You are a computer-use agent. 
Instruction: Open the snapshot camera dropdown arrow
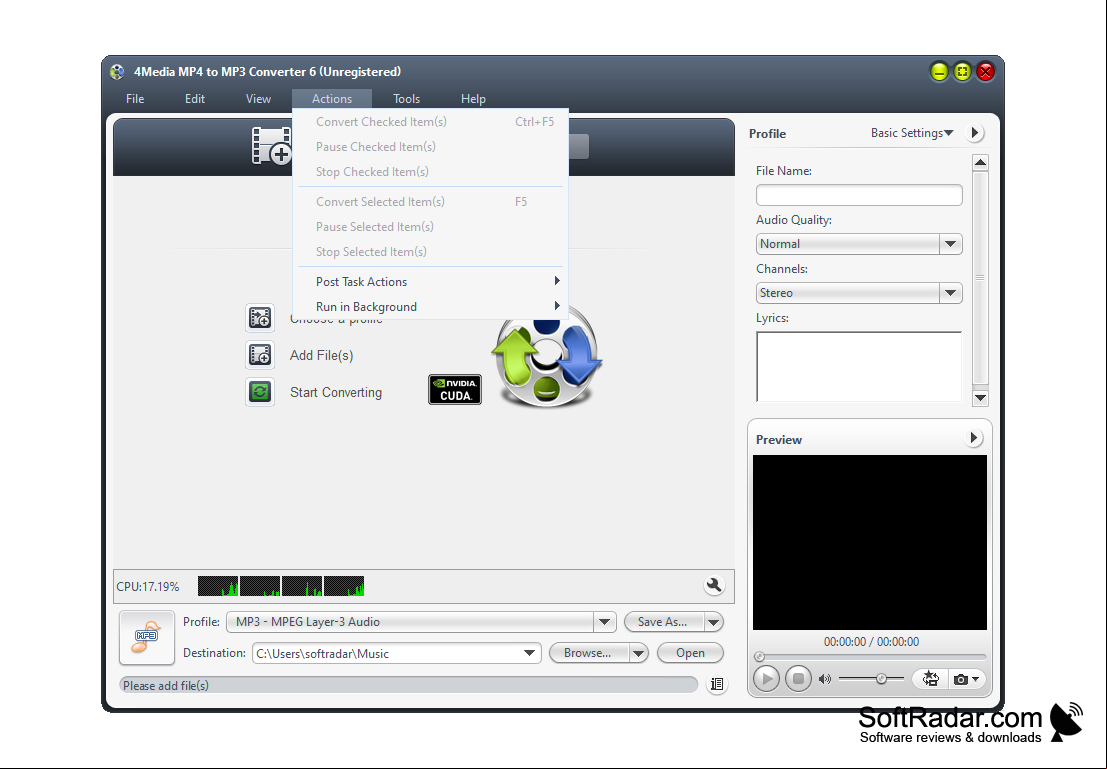(976, 679)
